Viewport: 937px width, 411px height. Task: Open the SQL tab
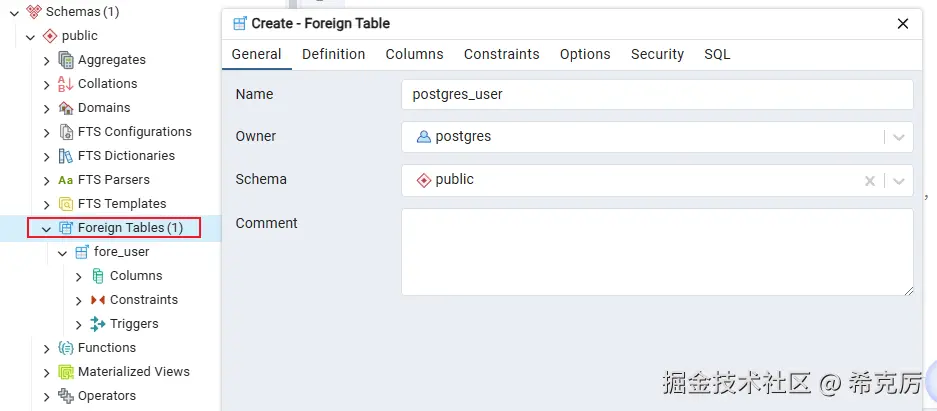(x=717, y=54)
